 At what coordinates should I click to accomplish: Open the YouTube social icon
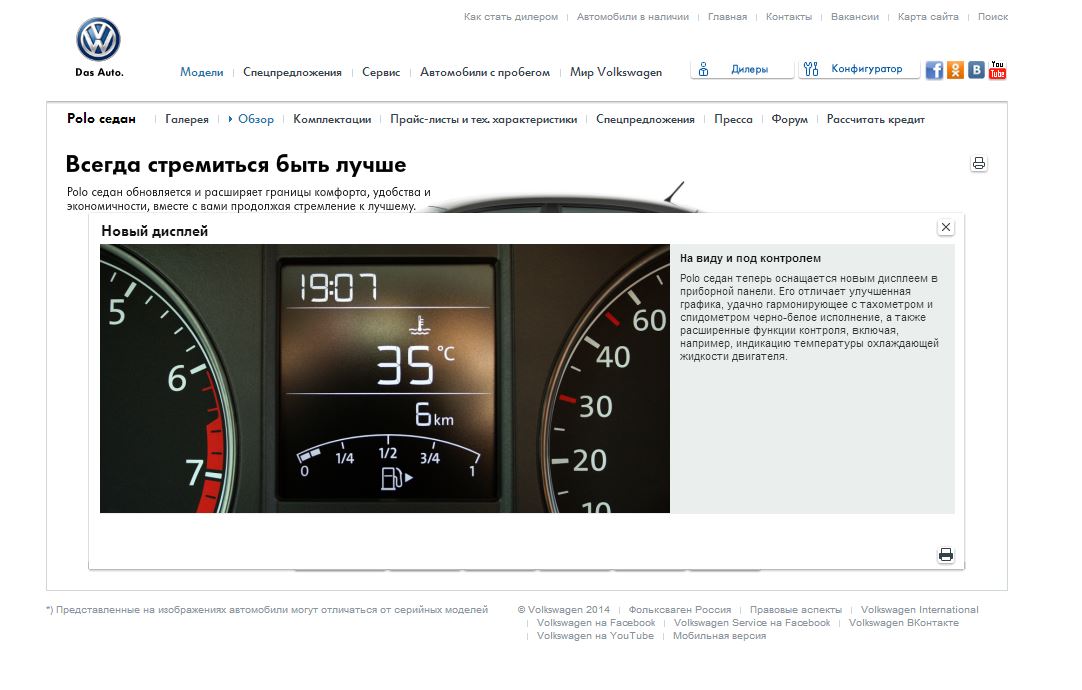(997, 70)
